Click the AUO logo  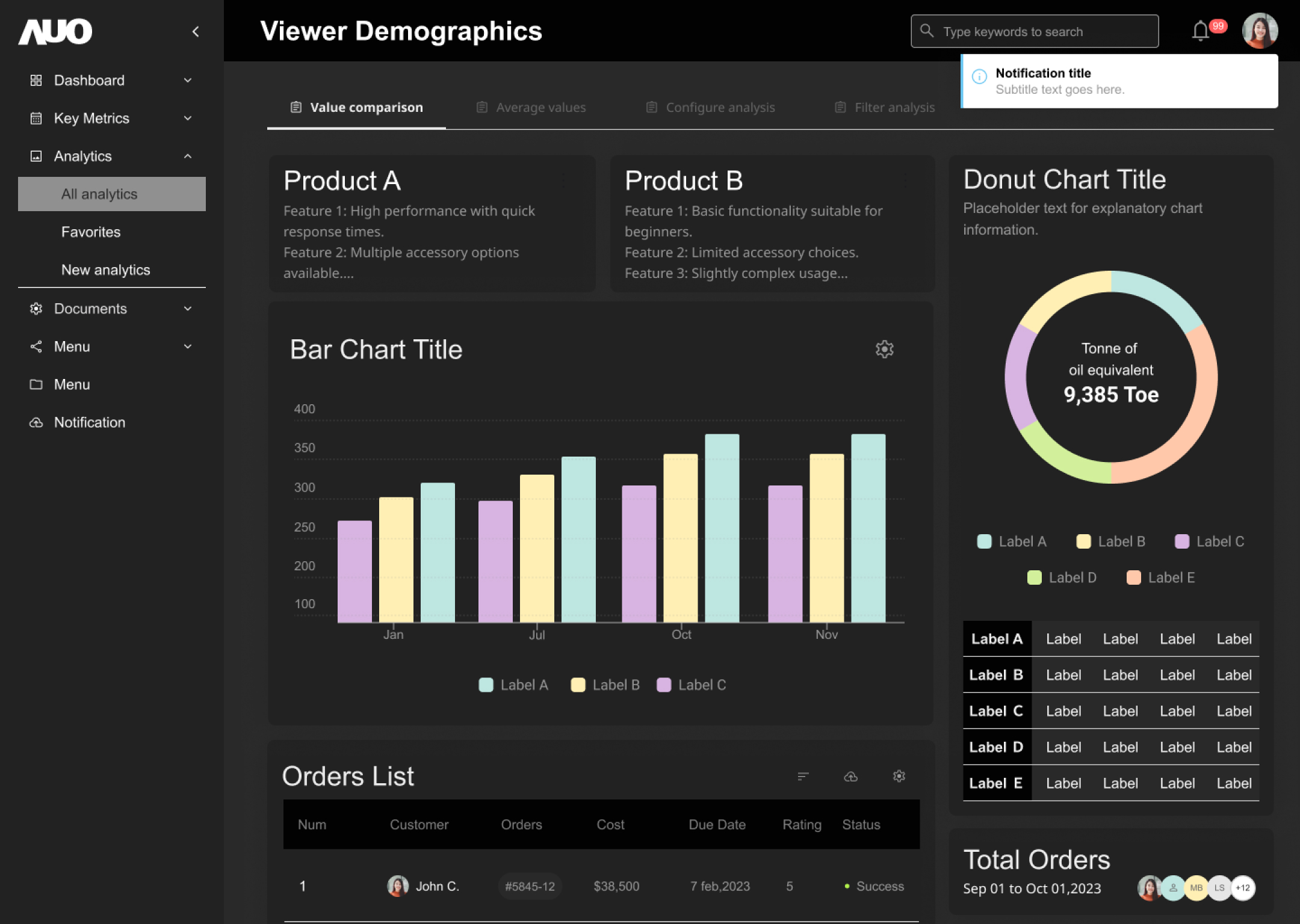(55, 31)
